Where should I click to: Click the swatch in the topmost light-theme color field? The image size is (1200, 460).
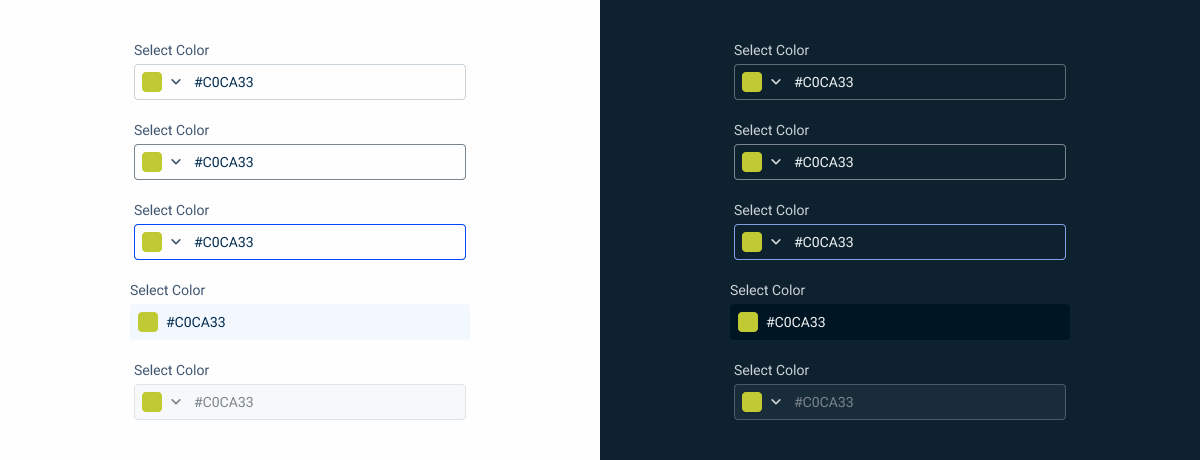pos(152,82)
